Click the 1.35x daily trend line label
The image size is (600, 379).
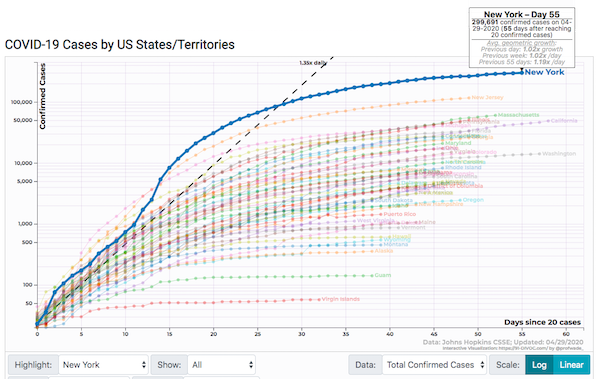313,62
